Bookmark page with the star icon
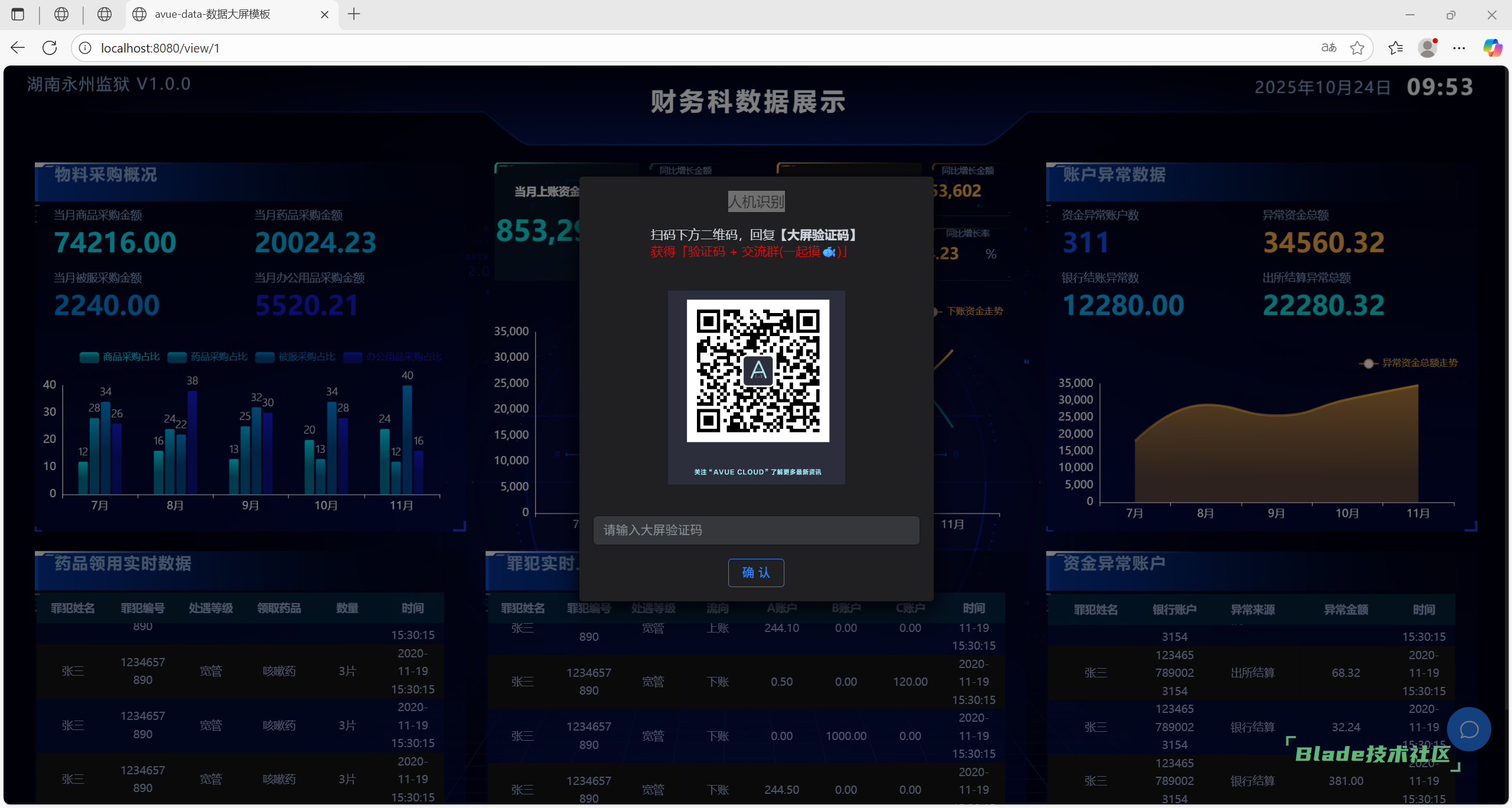The width and height of the screenshot is (1512, 808). click(x=1357, y=48)
